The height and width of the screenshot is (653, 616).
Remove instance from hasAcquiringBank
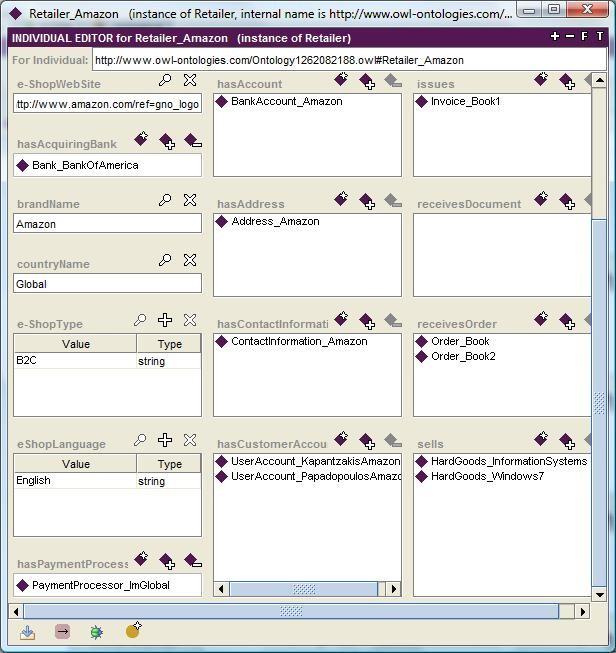[193, 141]
